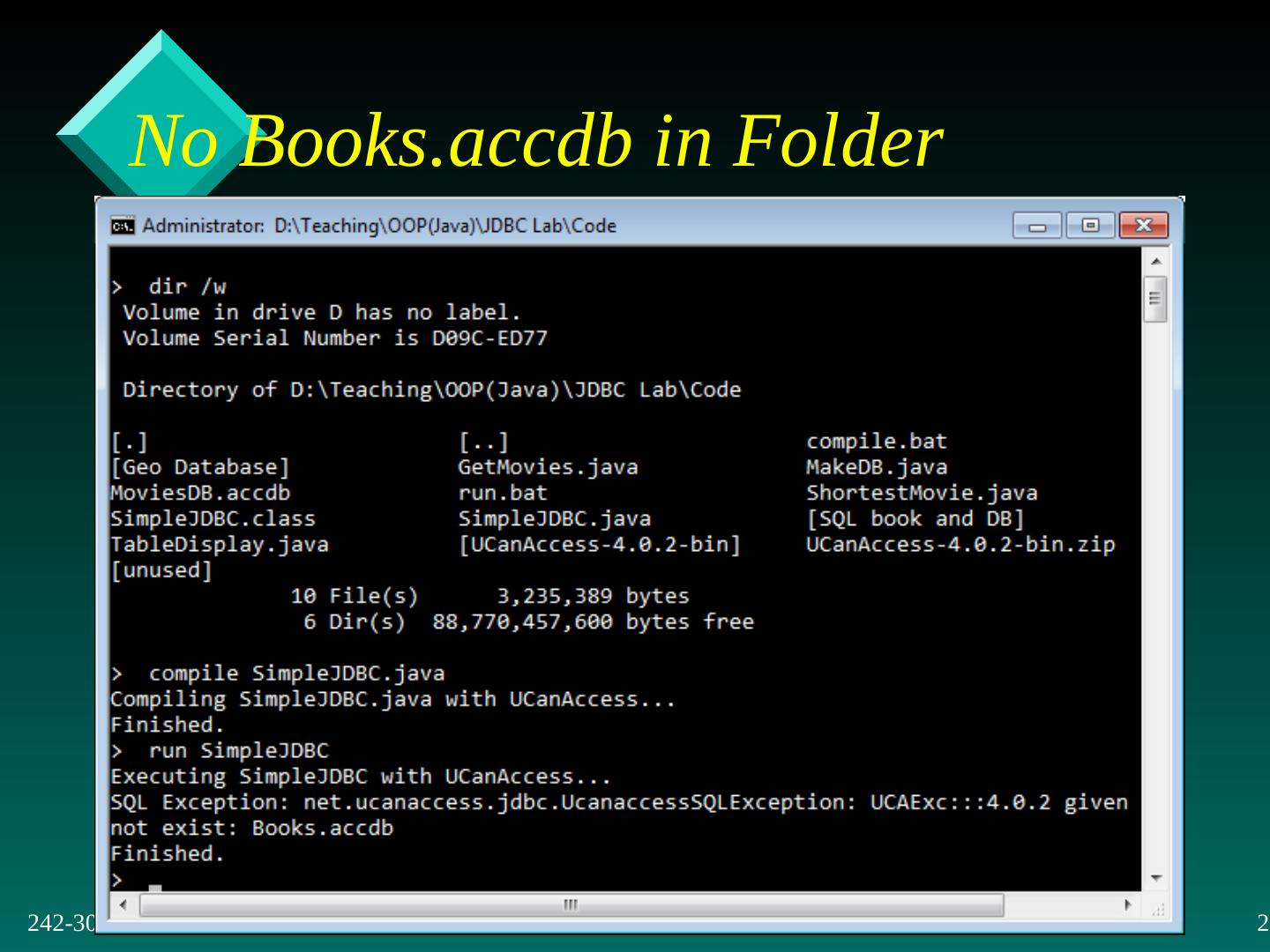Click 'compile.bat' in the directory listing
Viewport: 1270px width, 952px height.
tap(876, 442)
